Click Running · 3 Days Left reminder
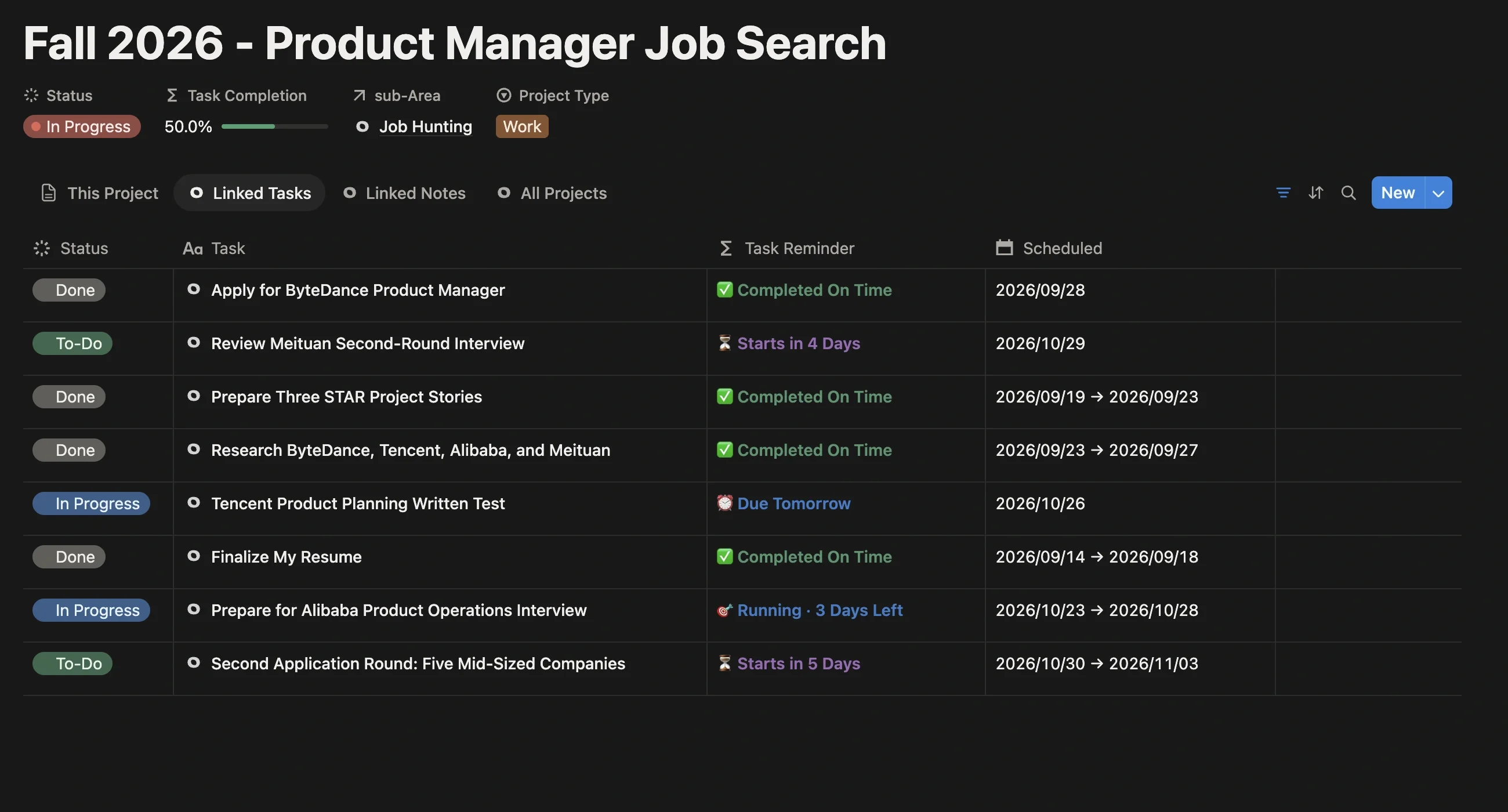The width and height of the screenshot is (1508, 812). pos(810,610)
